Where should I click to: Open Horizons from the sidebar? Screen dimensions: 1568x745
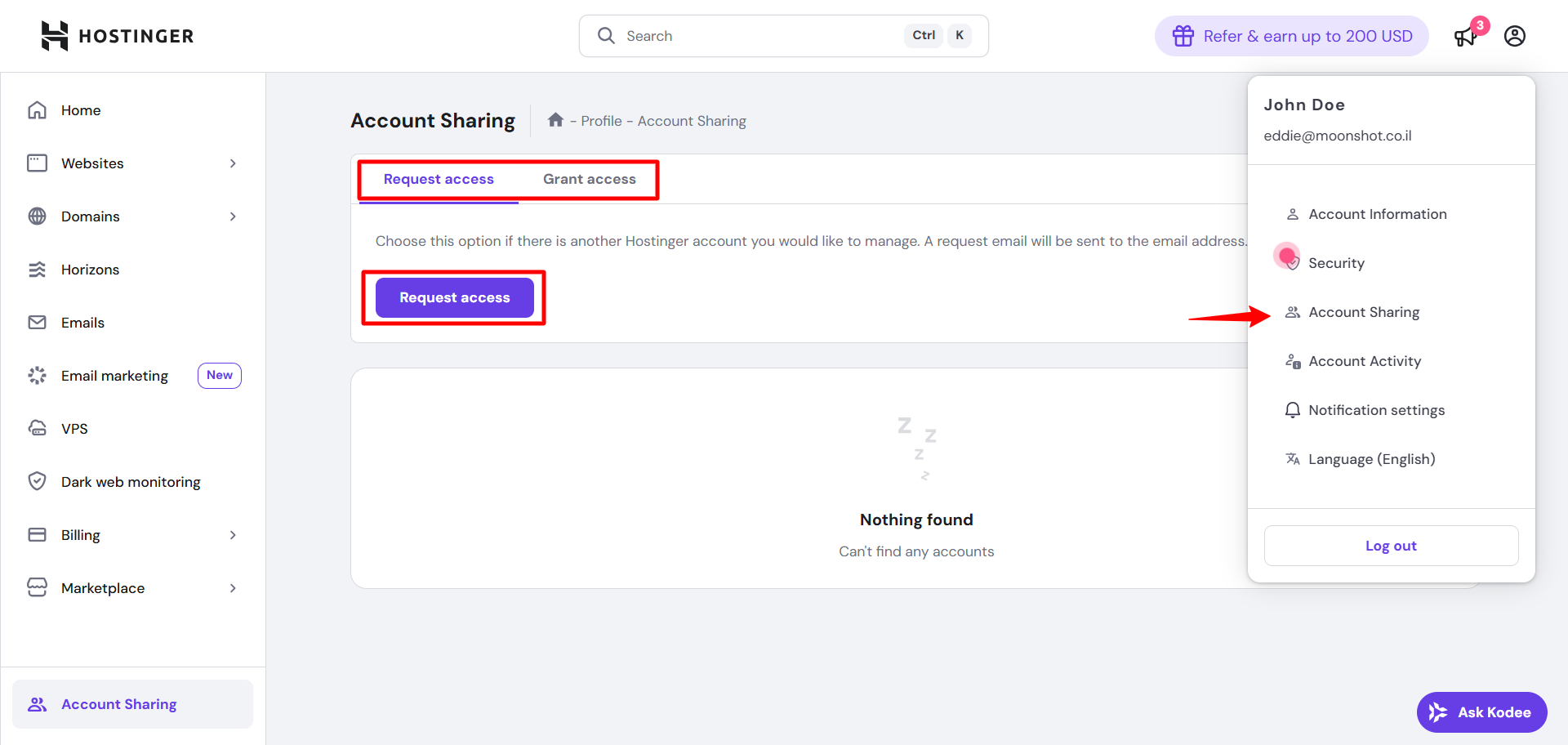click(90, 269)
